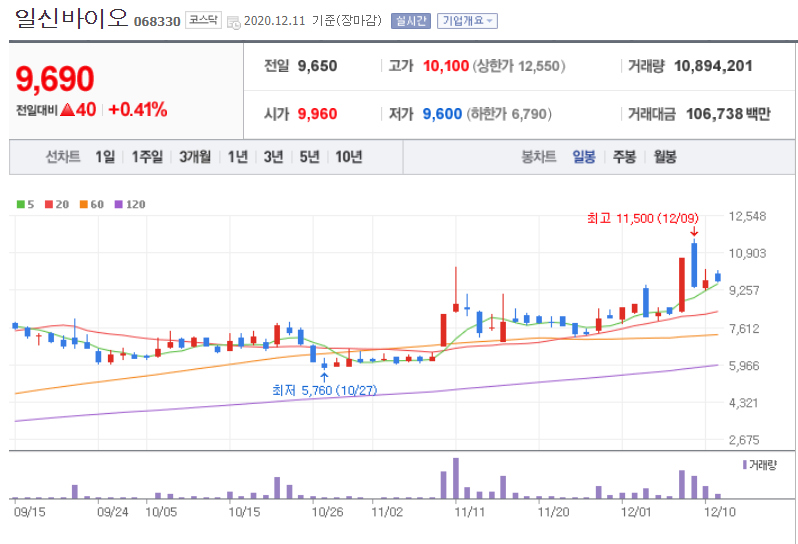The width and height of the screenshot is (798, 544).
Task: Click the +0.41% change value
Action: [137, 109]
